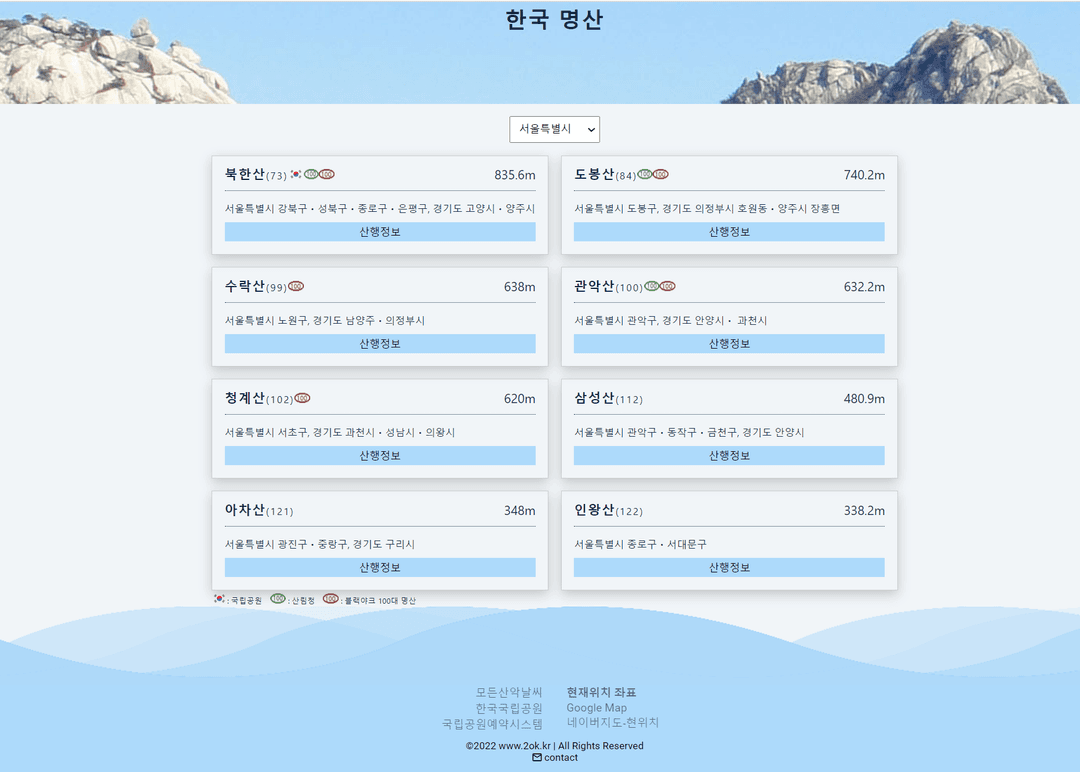Click the green 100 badge beside 도봉산
1080x772 pixels.
pos(645,175)
